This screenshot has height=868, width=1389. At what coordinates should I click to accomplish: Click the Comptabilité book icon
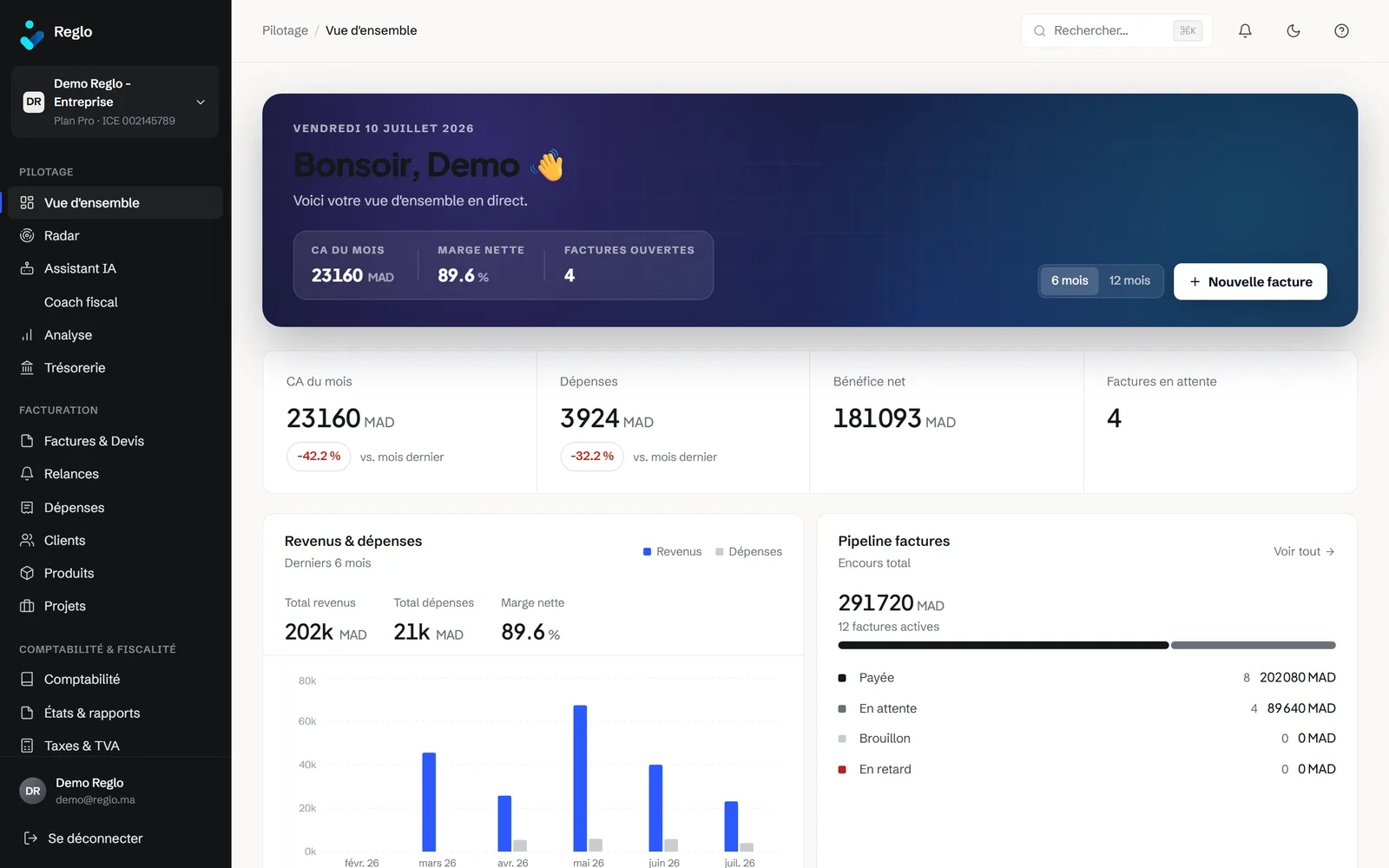27,680
